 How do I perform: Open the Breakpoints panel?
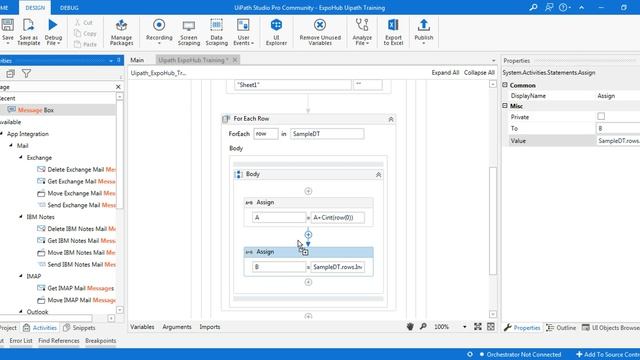pos(101,340)
